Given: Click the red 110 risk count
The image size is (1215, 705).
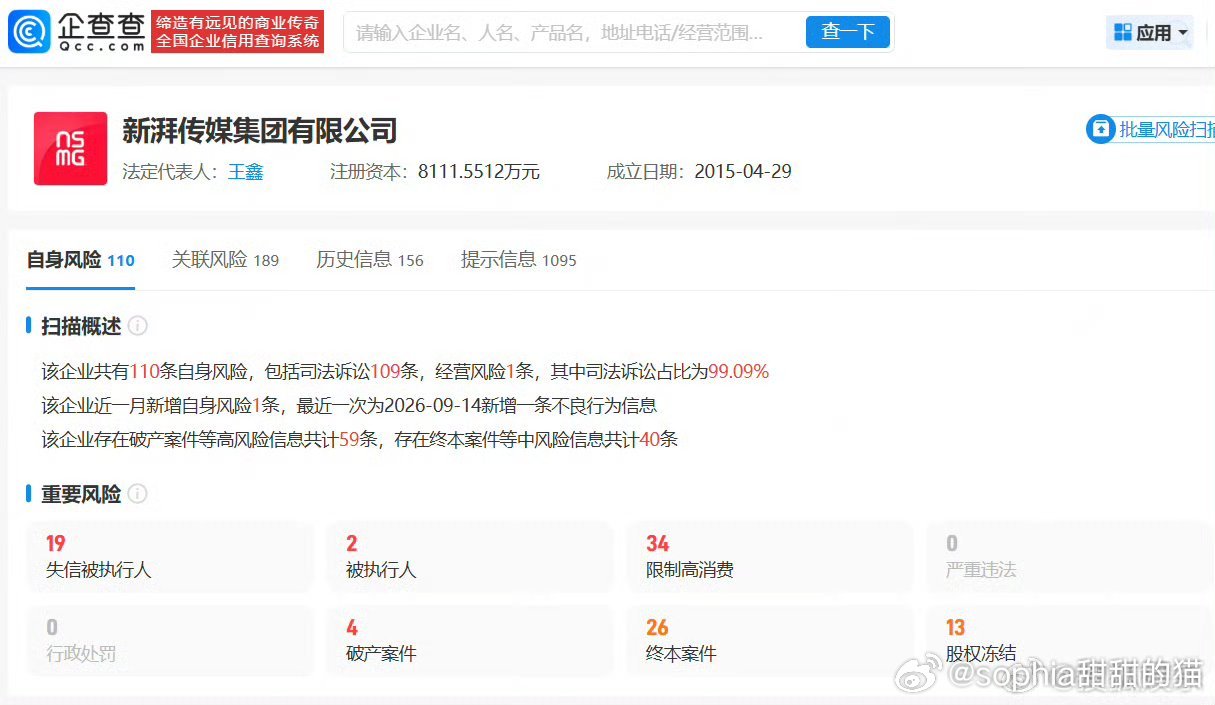Looking at the screenshot, I should pos(144,372).
